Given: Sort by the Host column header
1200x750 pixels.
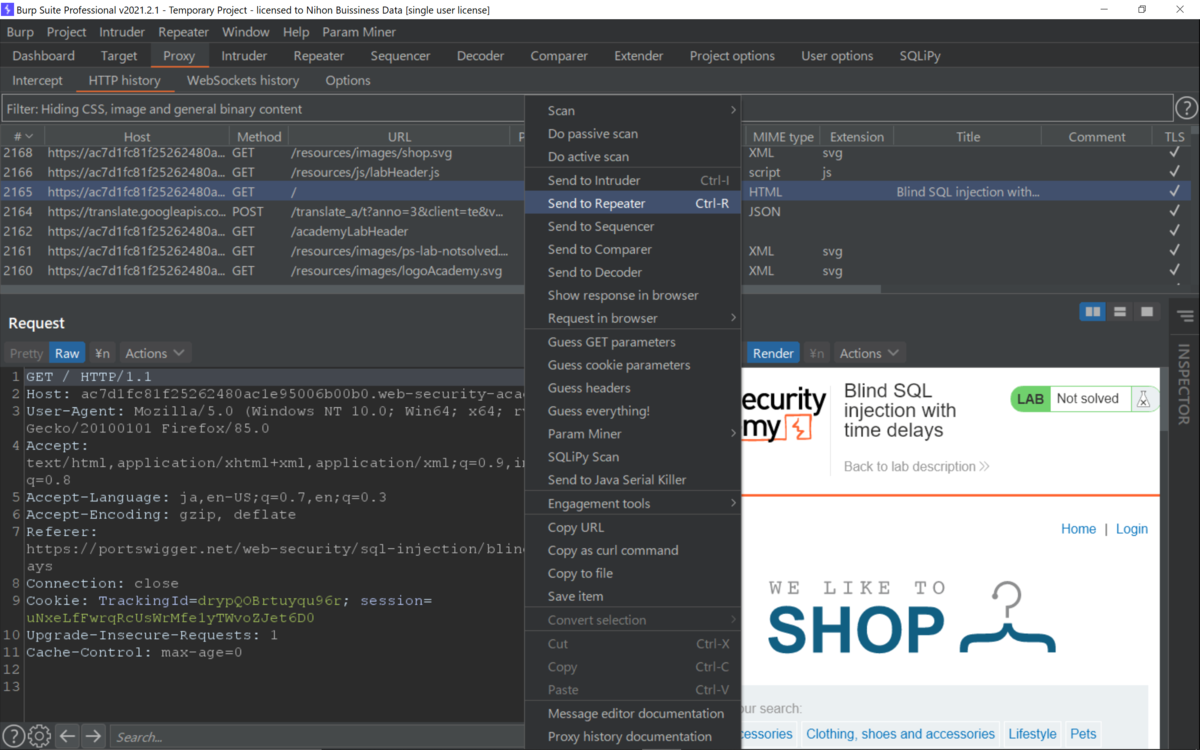Looking at the screenshot, I should coord(137,137).
